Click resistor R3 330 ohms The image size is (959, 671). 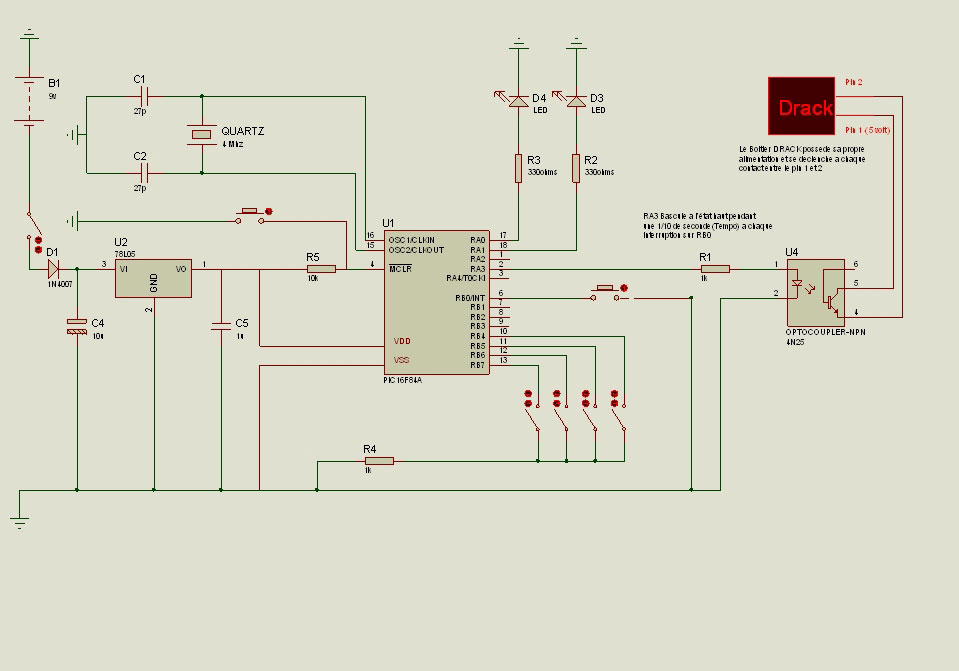click(519, 168)
